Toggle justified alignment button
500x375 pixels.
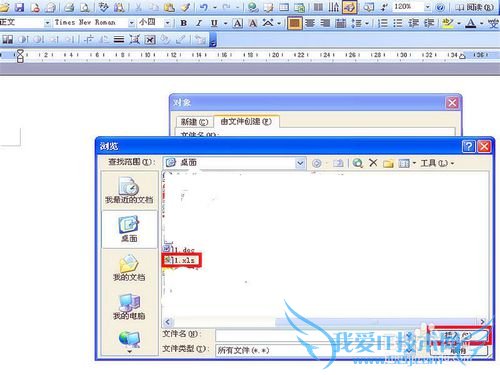point(294,23)
